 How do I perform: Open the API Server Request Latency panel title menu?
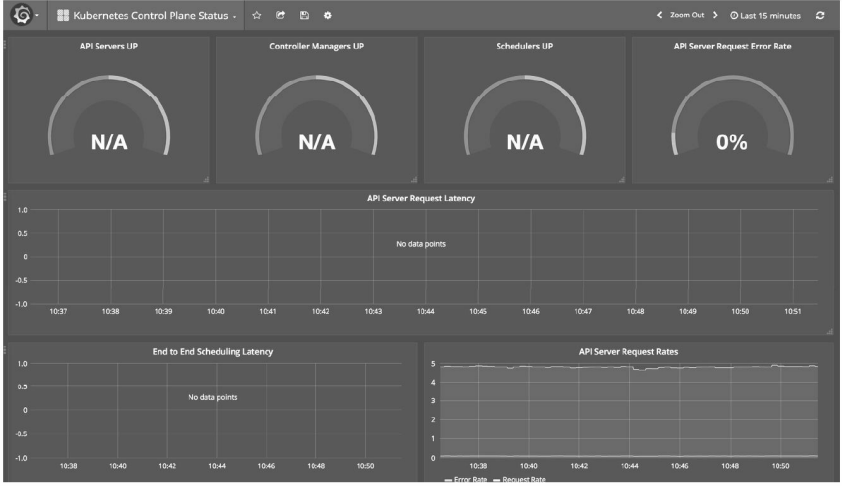point(421,198)
